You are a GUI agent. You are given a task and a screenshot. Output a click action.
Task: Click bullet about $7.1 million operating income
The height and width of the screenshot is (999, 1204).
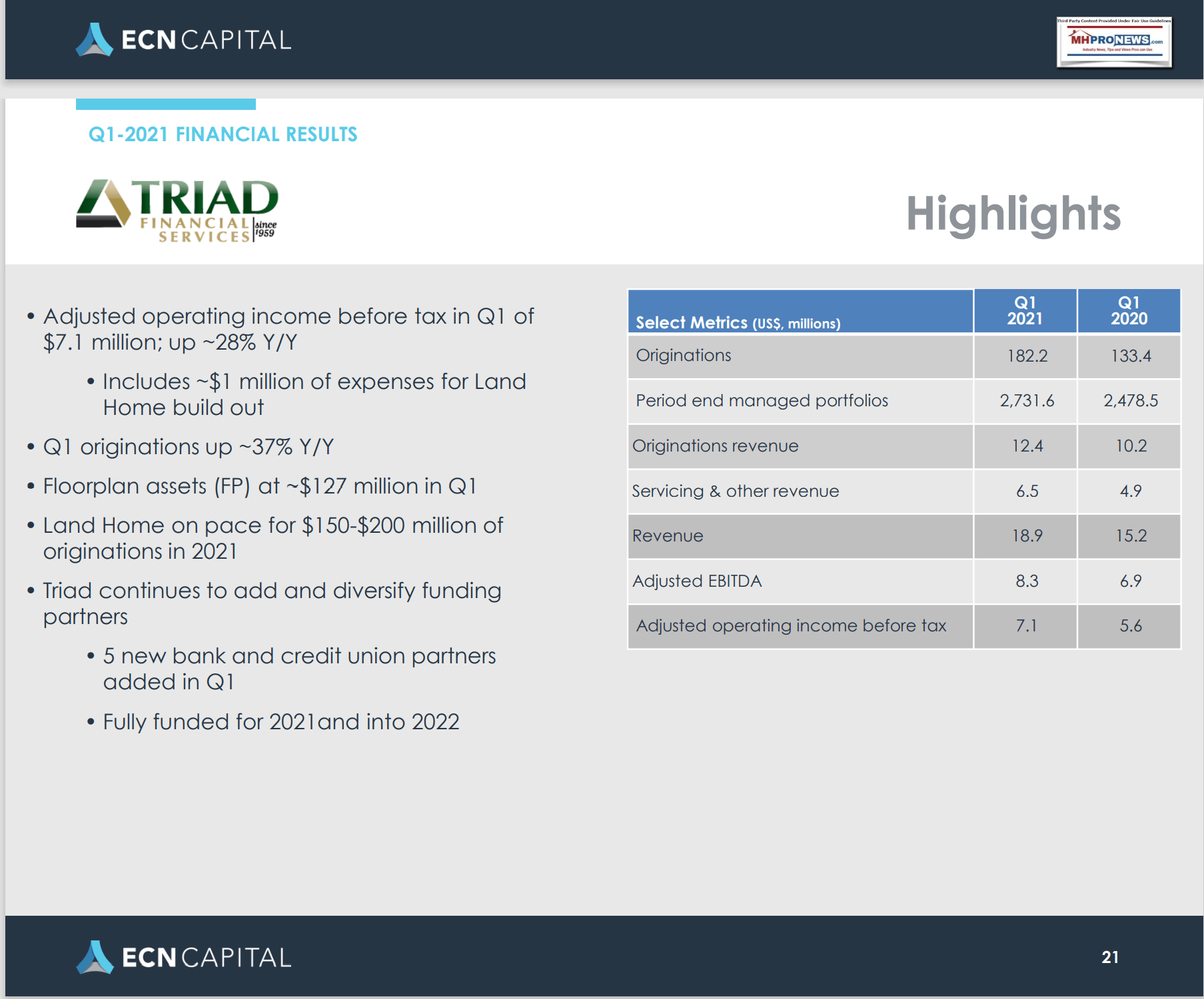click(289, 329)
